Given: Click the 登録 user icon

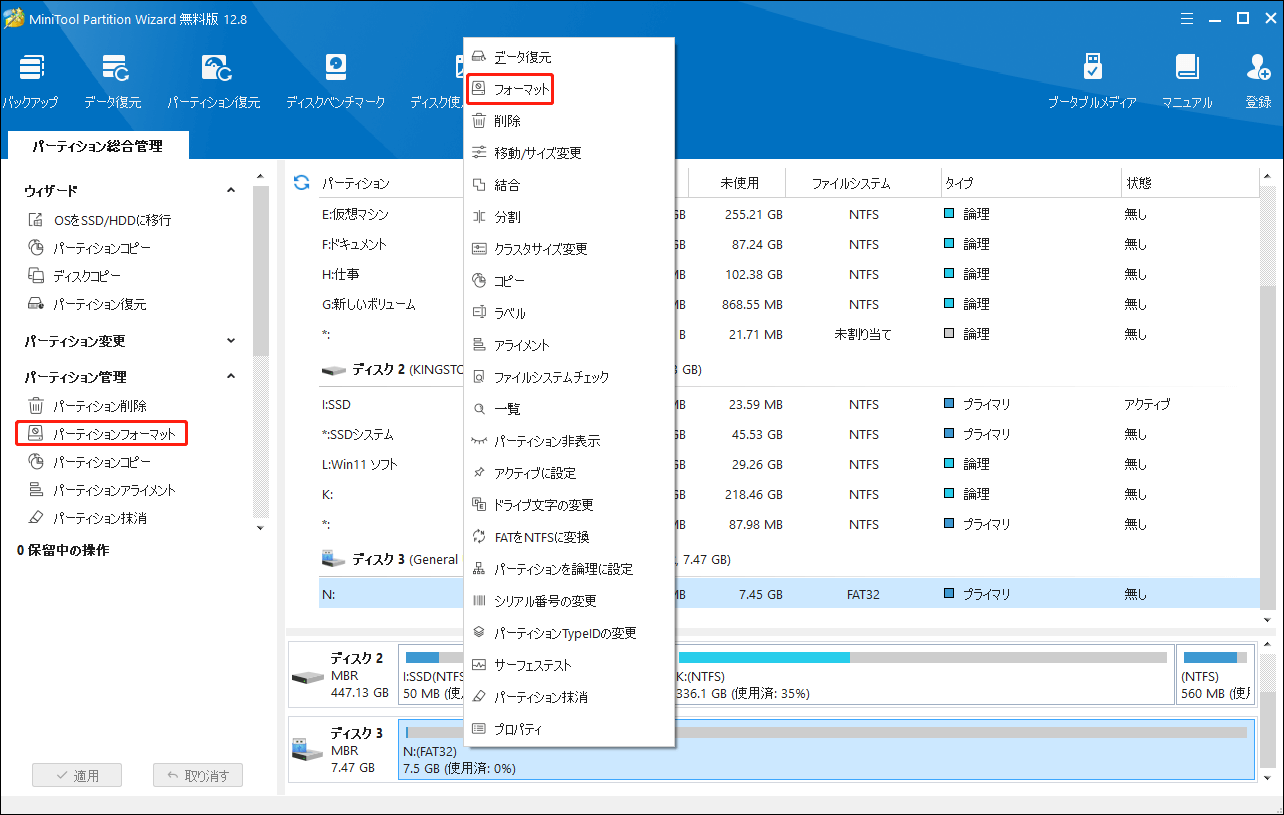Looking at the screenshot, I should coord(1258,80).
